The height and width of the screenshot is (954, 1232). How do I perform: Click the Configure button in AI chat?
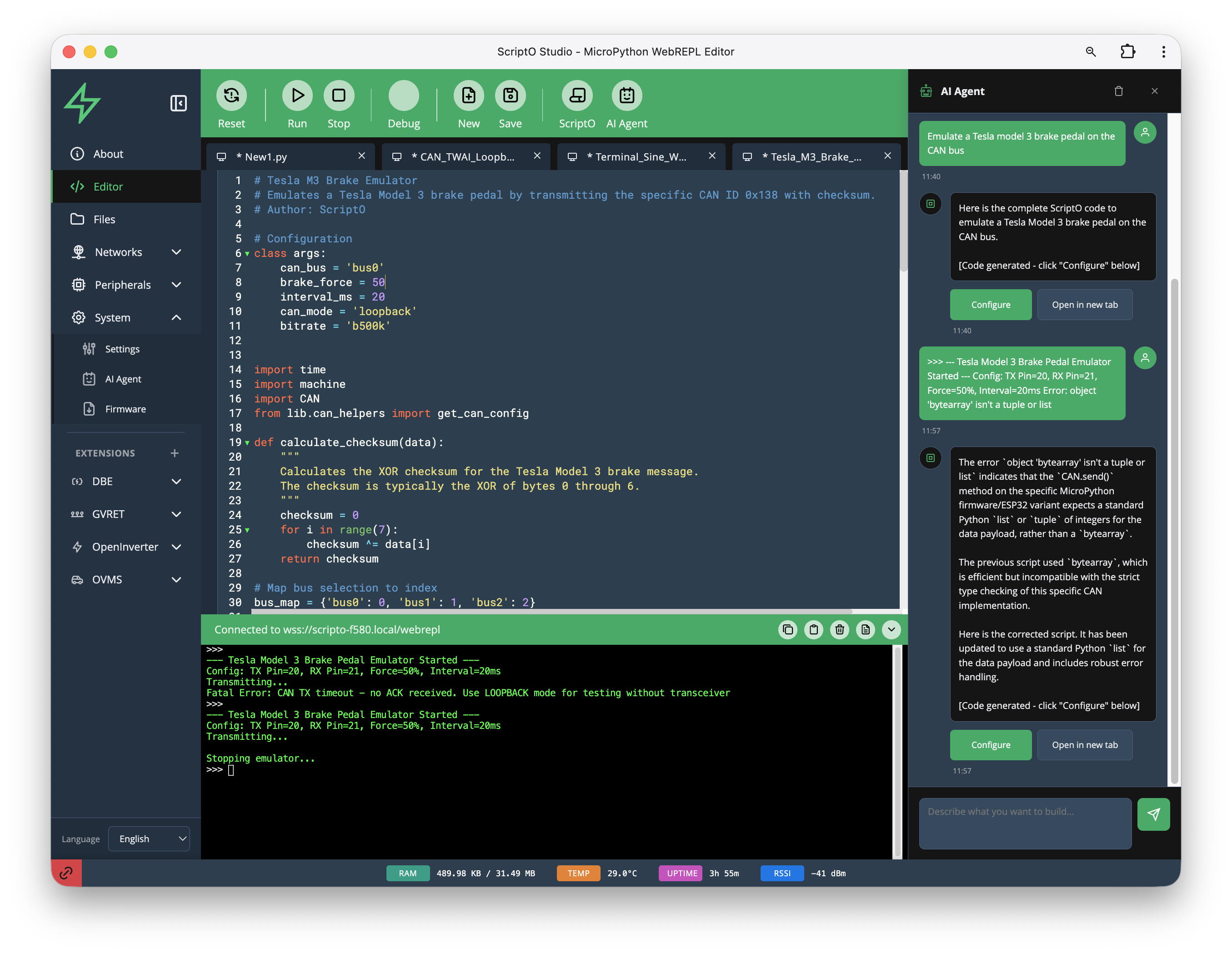[x=991, y=304]
